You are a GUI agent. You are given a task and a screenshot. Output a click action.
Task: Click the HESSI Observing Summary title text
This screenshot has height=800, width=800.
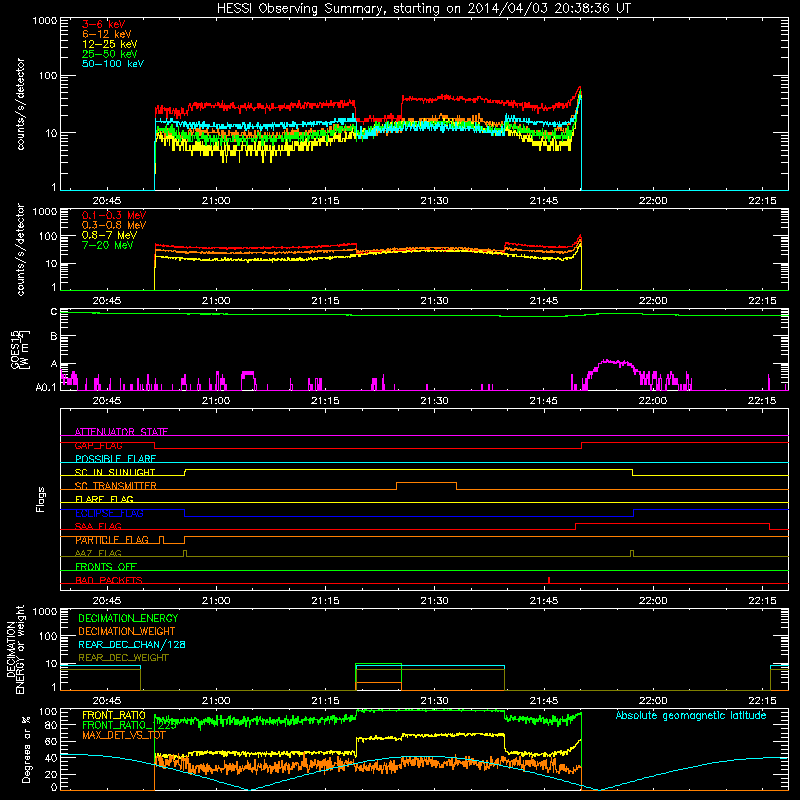(423, 9)
